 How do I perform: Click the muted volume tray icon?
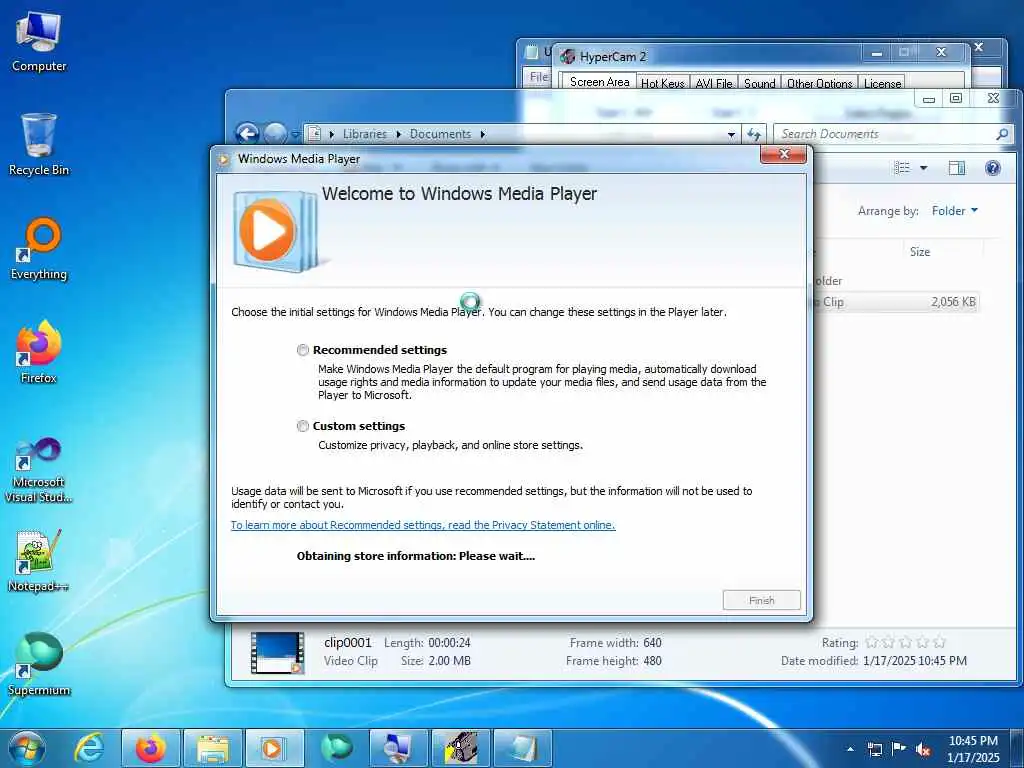(x=923, y=749)
